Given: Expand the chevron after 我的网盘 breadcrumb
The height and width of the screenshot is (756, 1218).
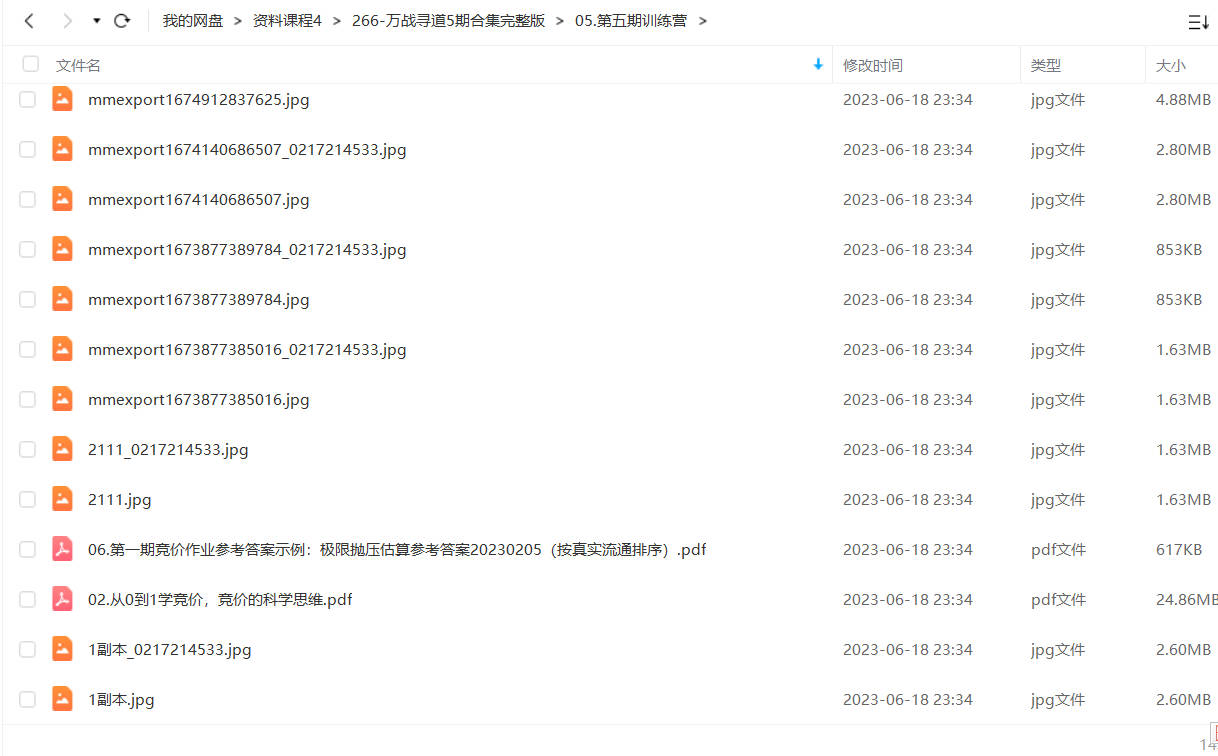Looking at the screenshot, I should [x=238, y=20].
